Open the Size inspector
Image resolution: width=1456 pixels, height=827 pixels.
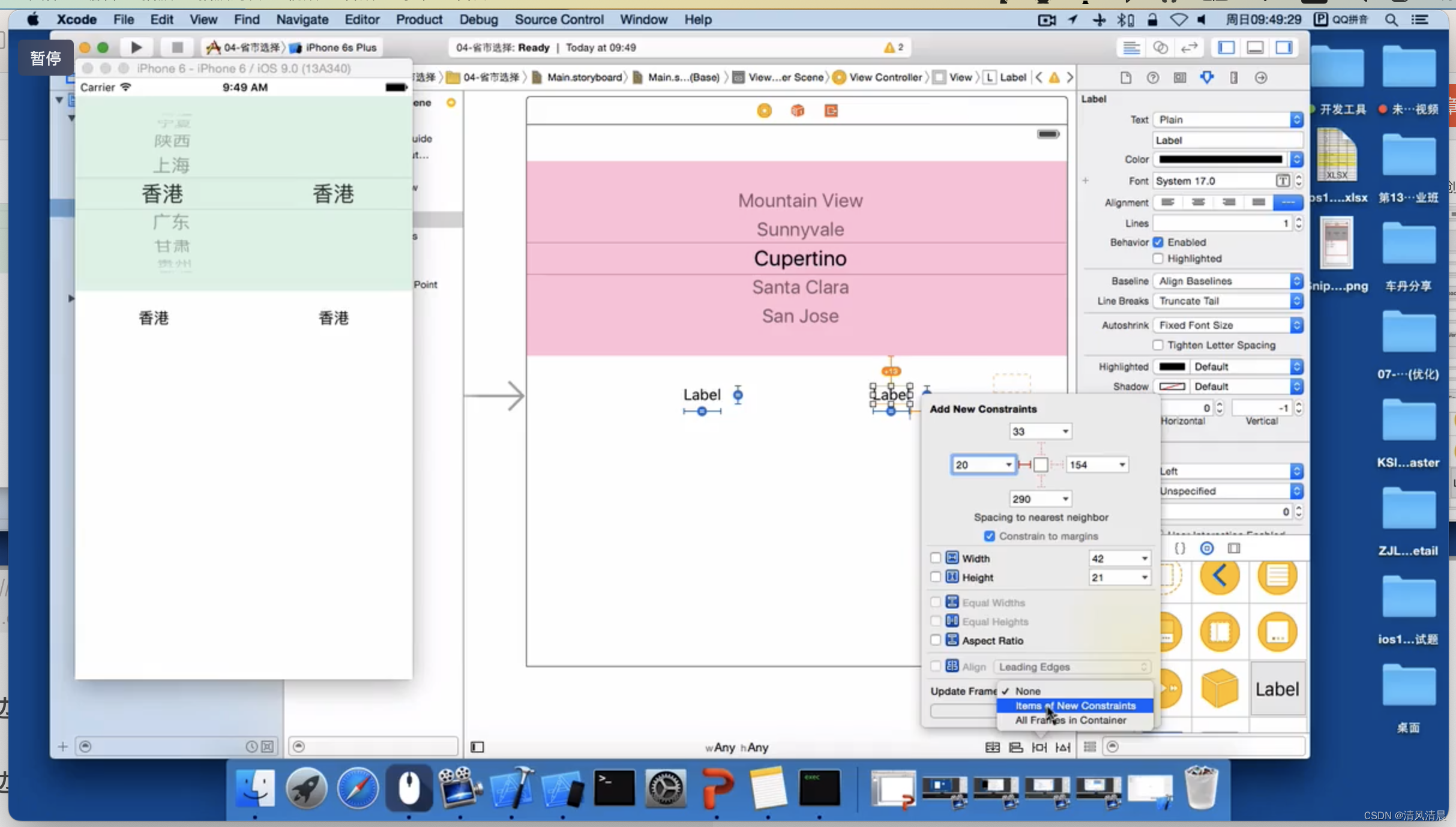click(x=1233, y=78)
